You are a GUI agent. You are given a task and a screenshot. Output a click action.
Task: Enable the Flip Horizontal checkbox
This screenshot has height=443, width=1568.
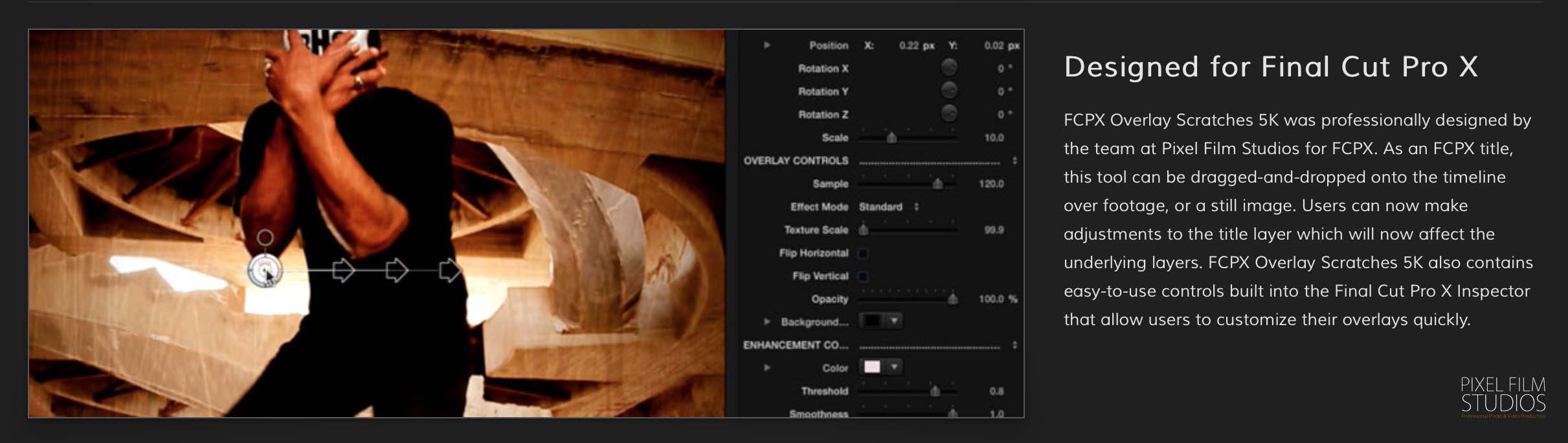[863, 253]
